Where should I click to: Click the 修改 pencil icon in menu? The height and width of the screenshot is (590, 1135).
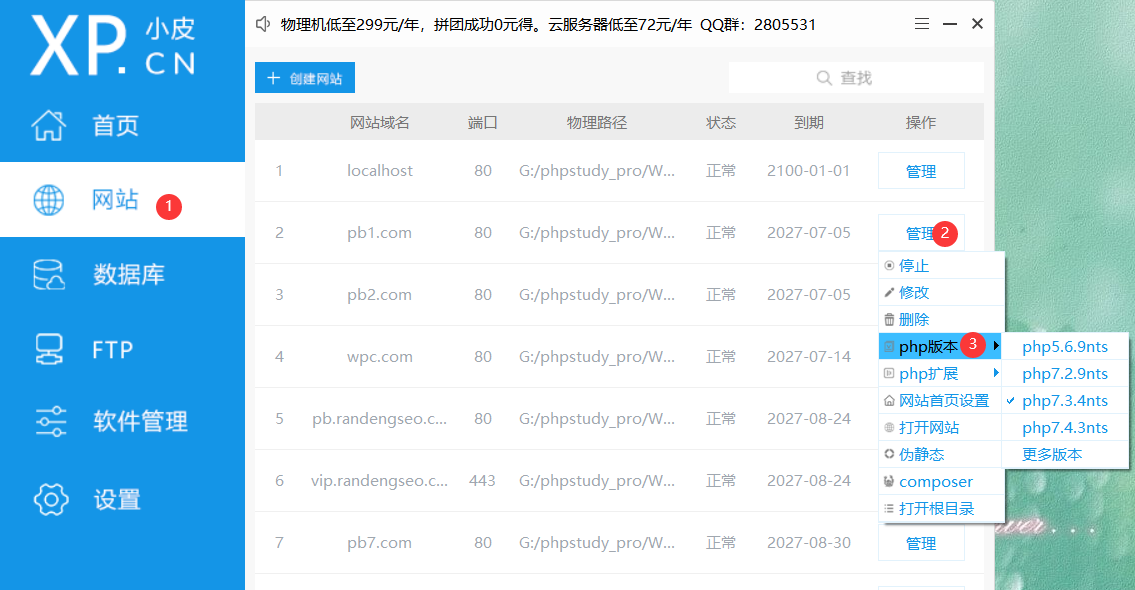coord(889,292)
